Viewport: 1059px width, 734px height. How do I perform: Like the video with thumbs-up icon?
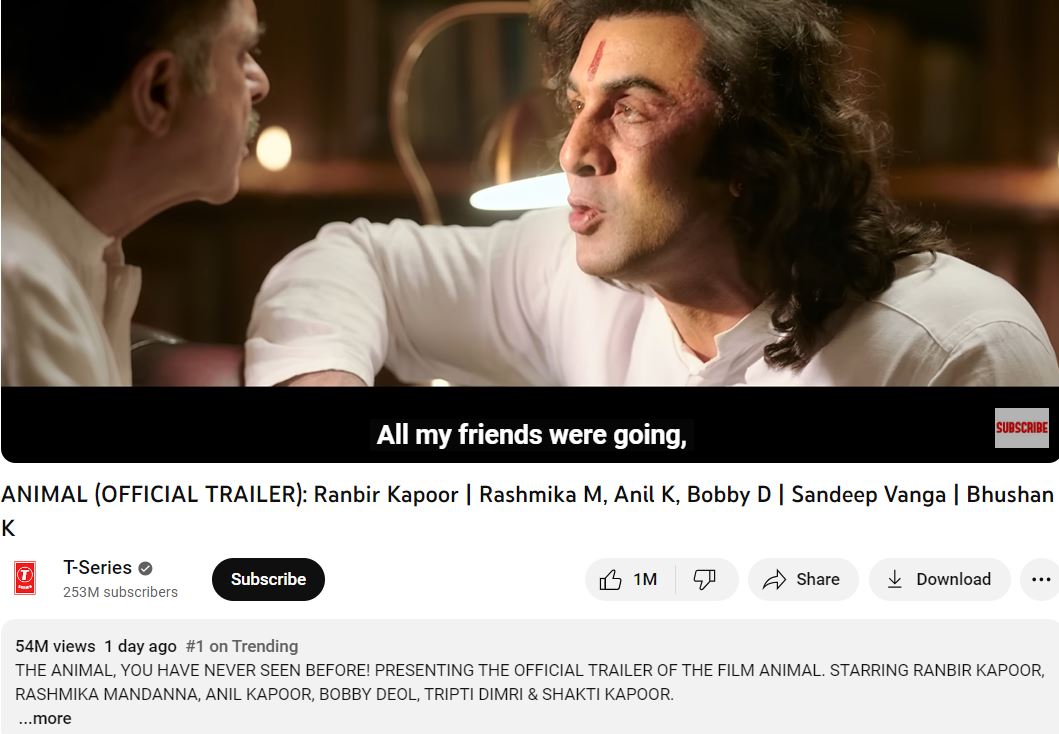[x=610, y=579]
